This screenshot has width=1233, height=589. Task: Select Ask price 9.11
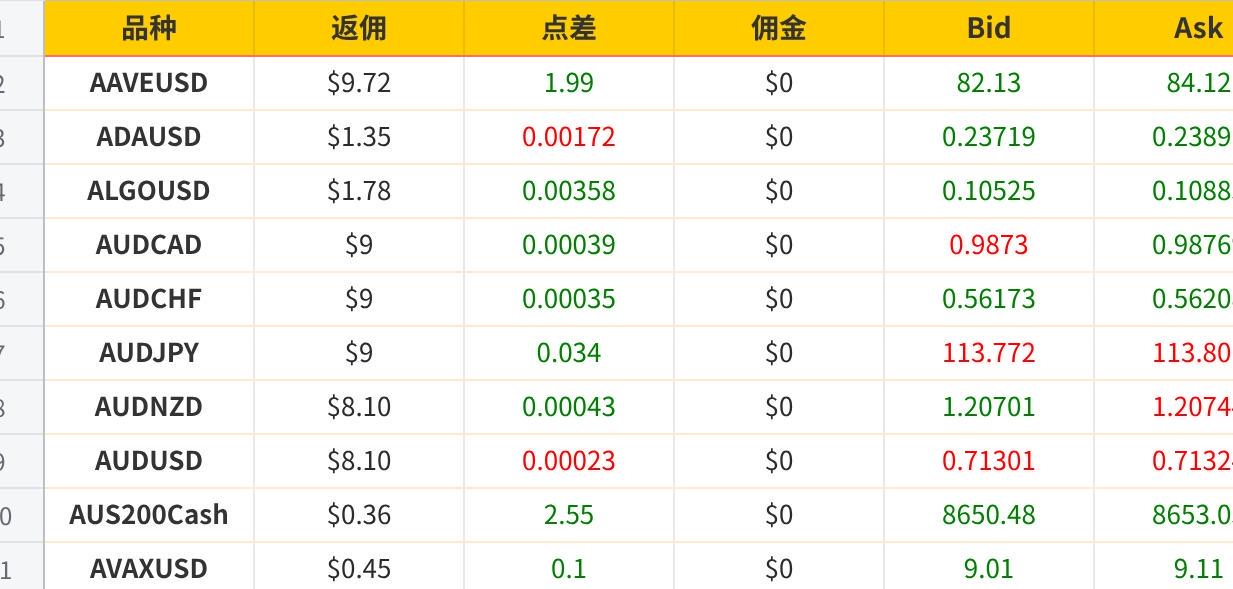1199,569
